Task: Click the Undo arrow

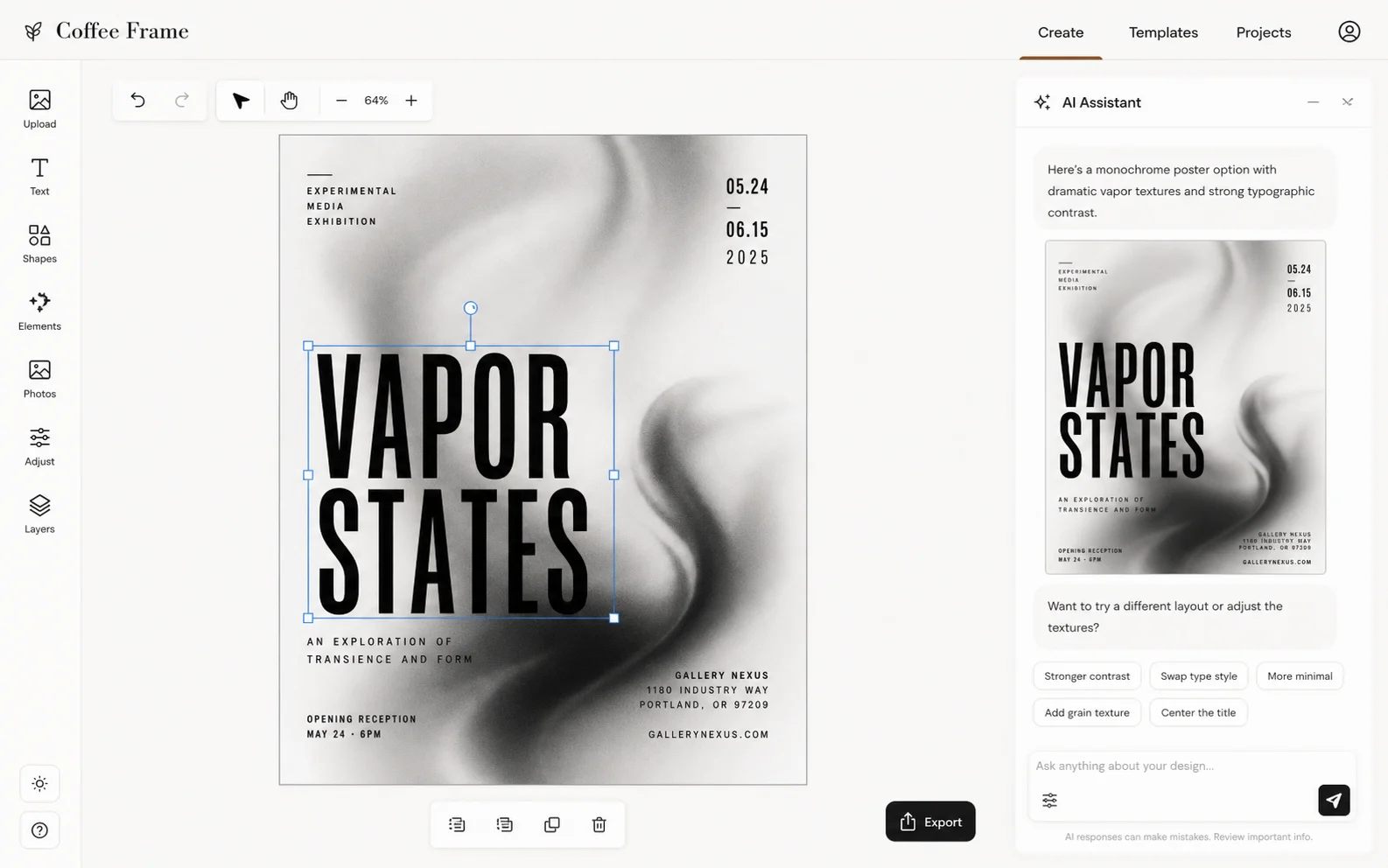Action: pos(137,100)
